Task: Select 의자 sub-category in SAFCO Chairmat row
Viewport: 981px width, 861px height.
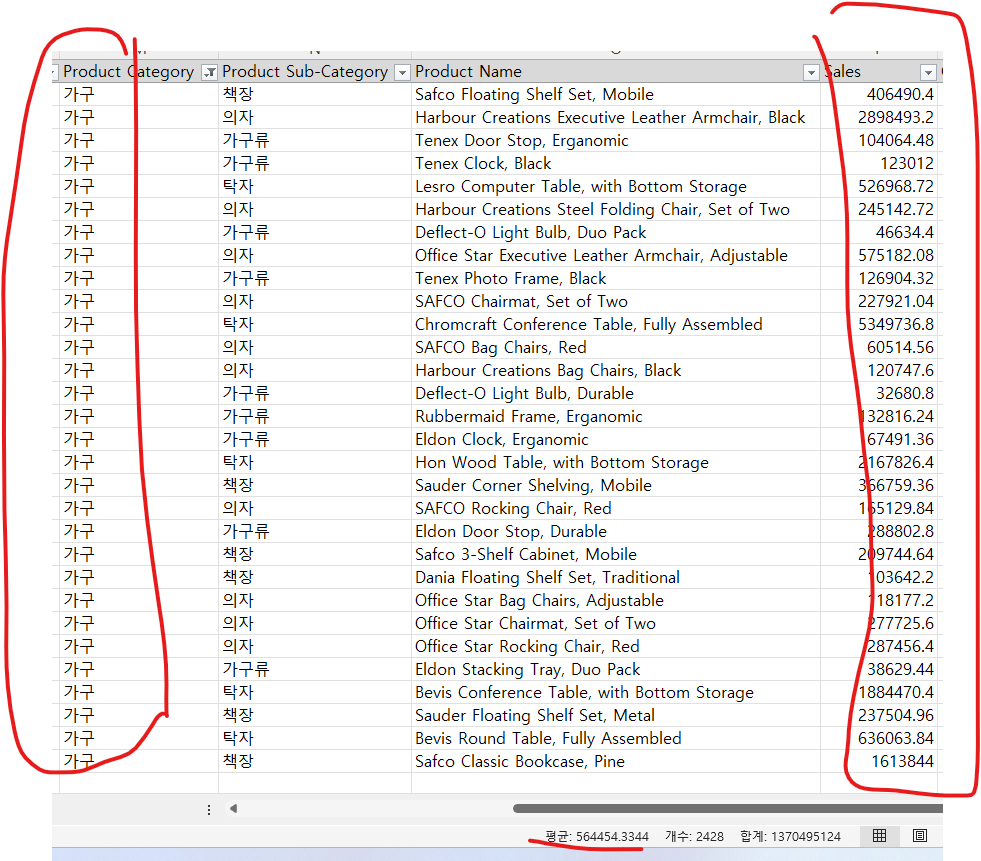Action: point(315,302)
